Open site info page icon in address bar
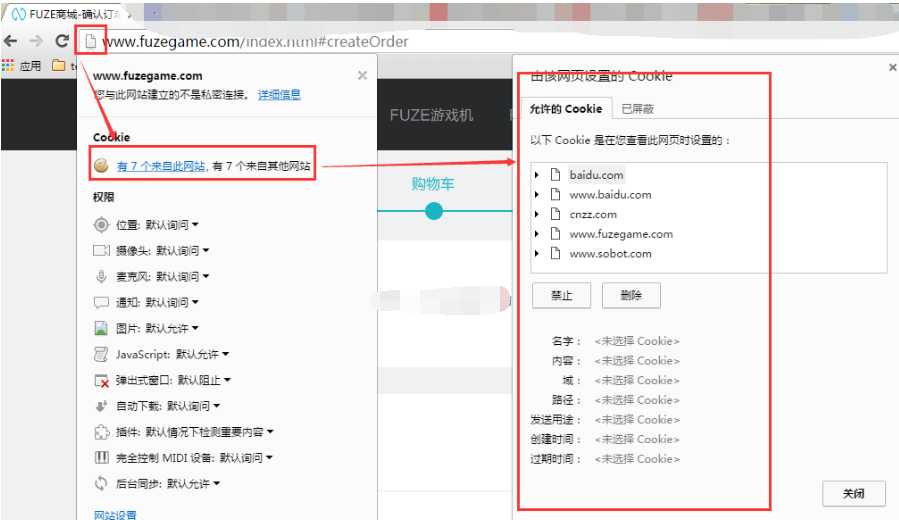The image size is (899, 520). point(90,41)
